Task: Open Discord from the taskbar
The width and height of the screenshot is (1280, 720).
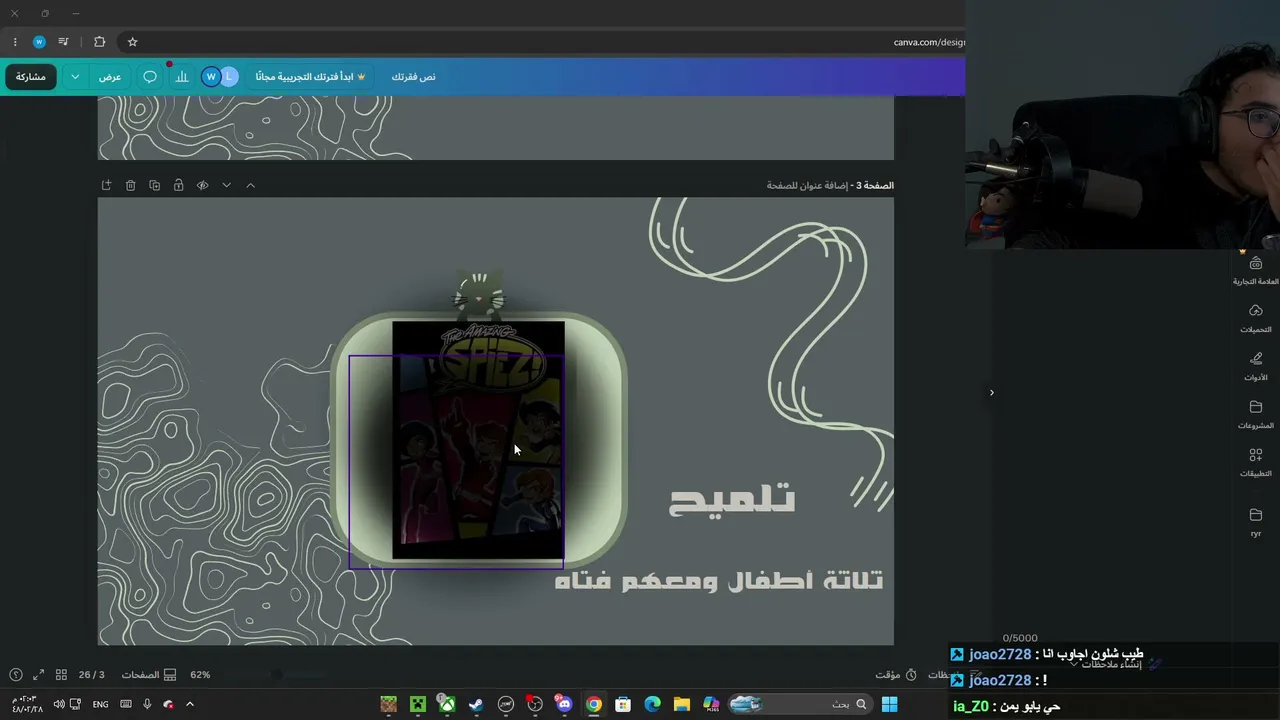Action: (564, 704)
